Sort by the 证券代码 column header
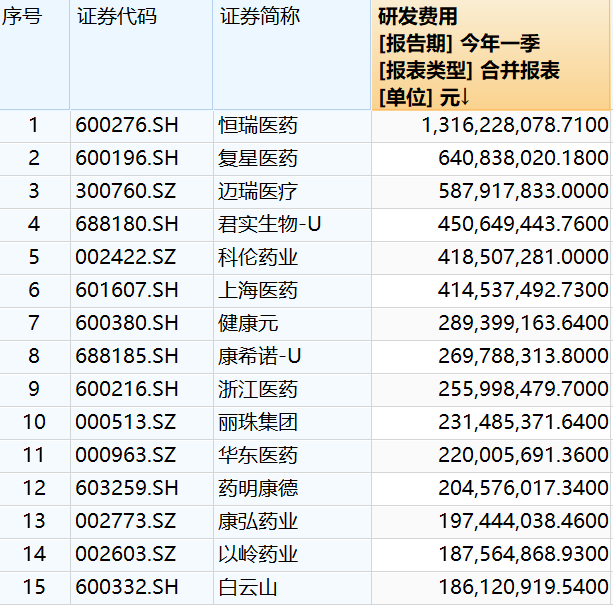 (117, 17)
